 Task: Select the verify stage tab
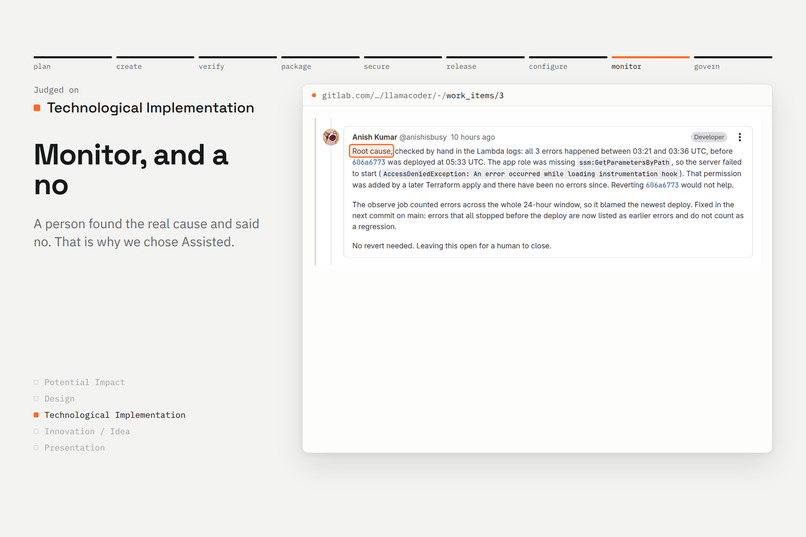coord(237,63)
